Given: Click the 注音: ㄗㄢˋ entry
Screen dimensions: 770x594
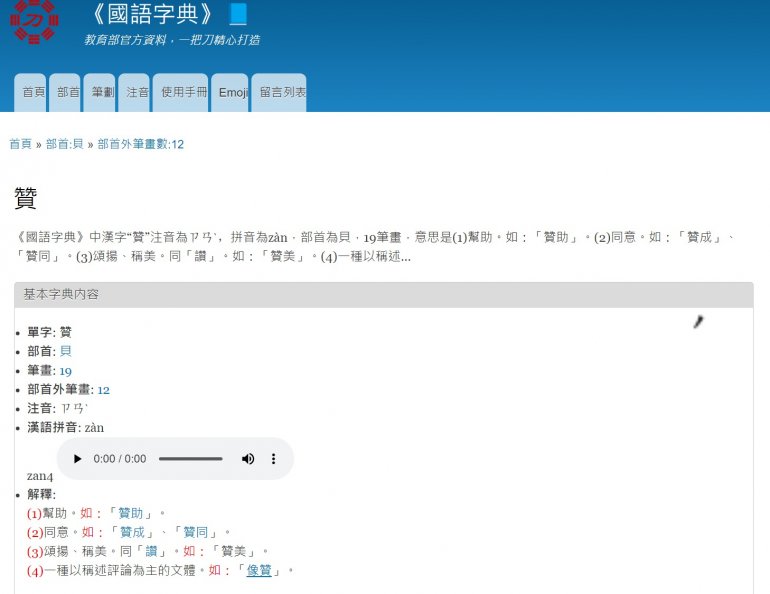Looking at the screenshot, I should click(57, 408).
